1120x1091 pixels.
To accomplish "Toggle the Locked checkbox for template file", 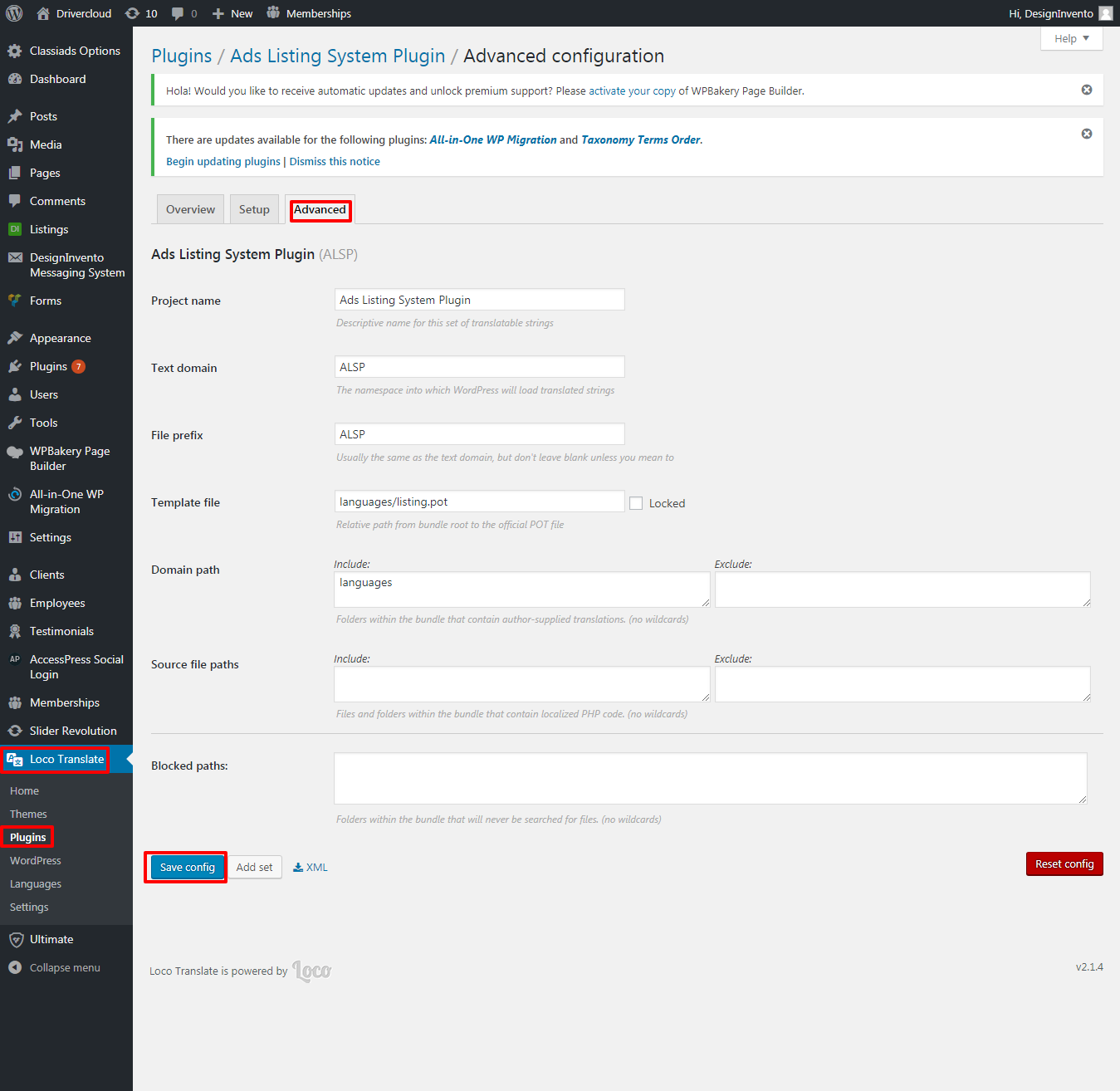I will (x=636, y=503).
